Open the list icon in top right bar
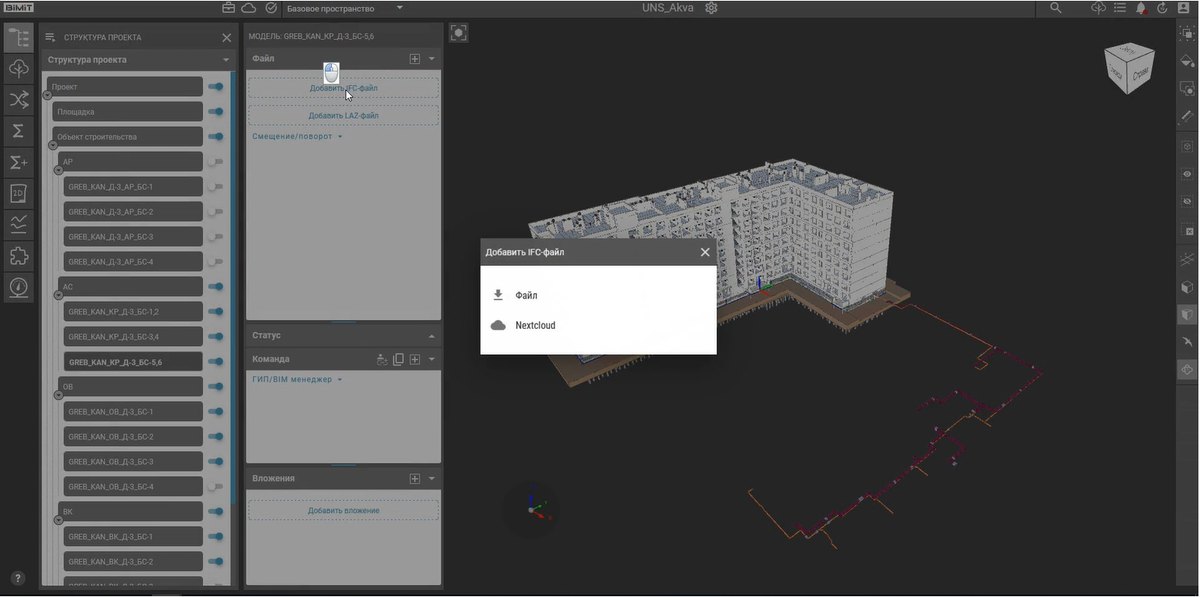 [x=1119, y=8]
